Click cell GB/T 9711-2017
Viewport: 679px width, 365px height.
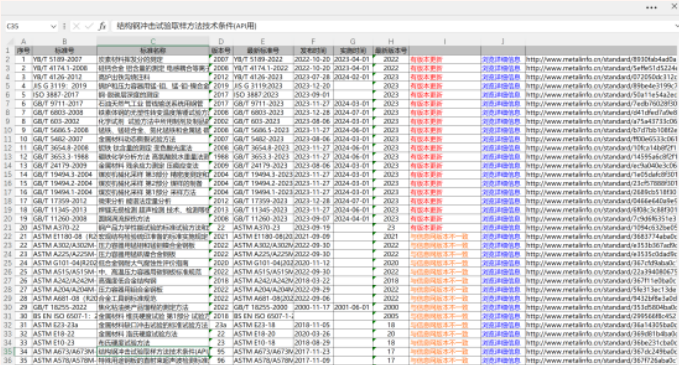(65, 104)
